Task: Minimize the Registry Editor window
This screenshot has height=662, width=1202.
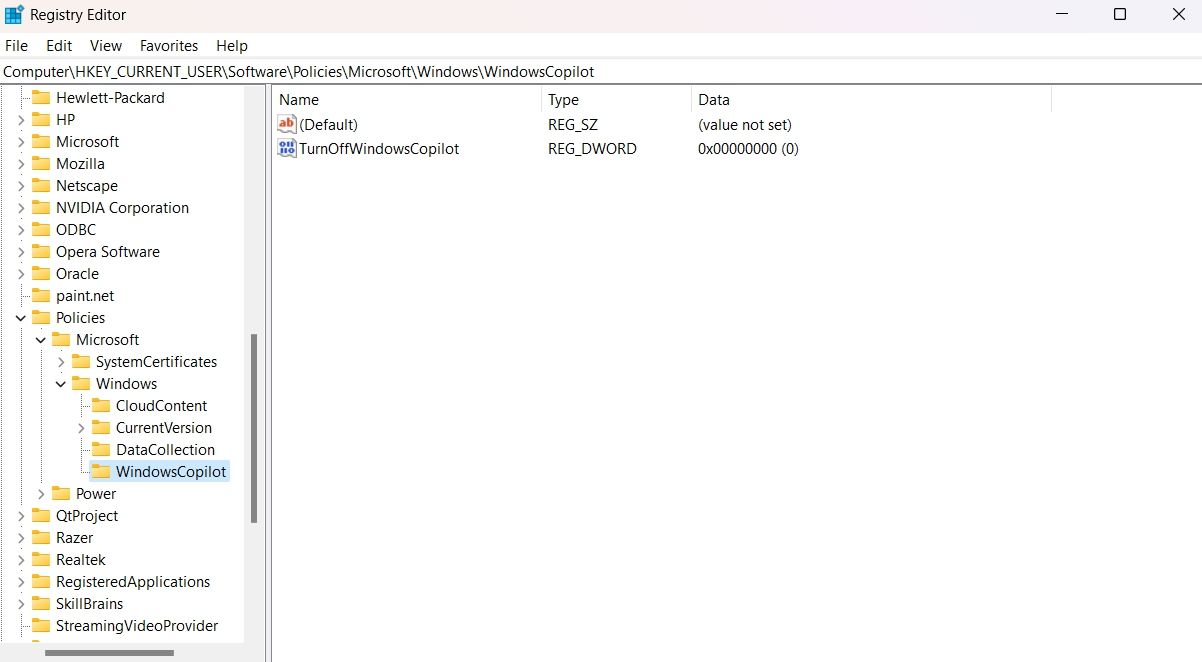Action: coord(1062,15)
